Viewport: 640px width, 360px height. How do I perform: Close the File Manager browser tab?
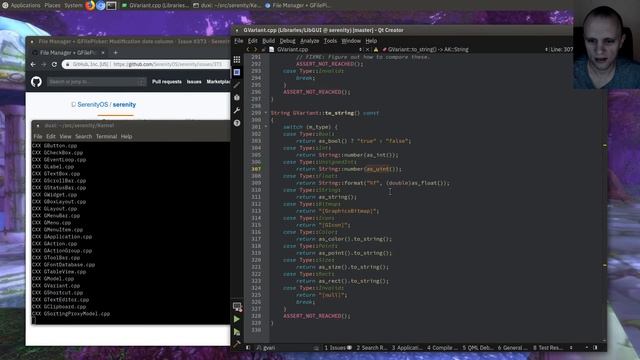point(103,53)
